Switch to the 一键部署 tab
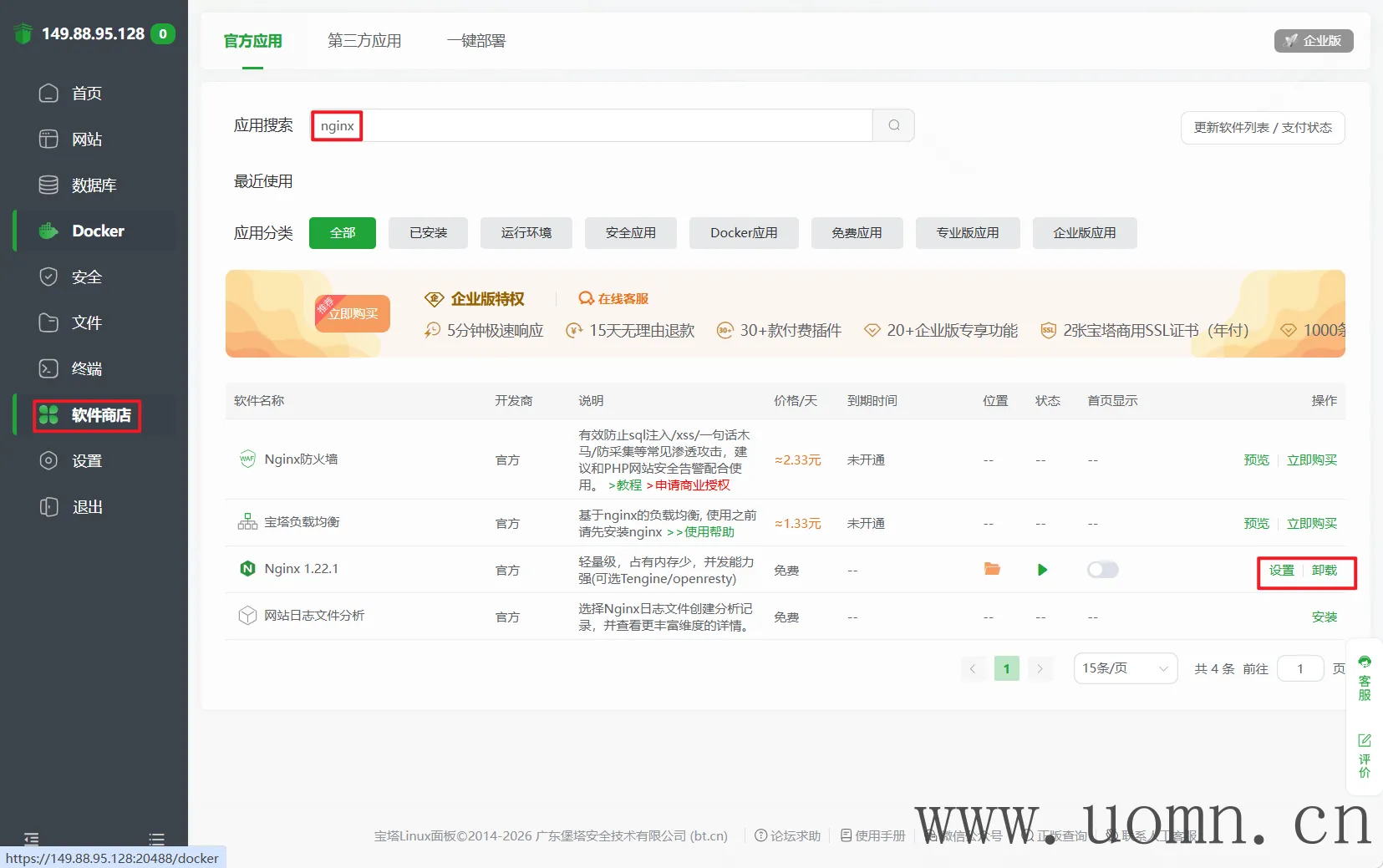Screen dimensions: 1383x868 click(475, 41)
